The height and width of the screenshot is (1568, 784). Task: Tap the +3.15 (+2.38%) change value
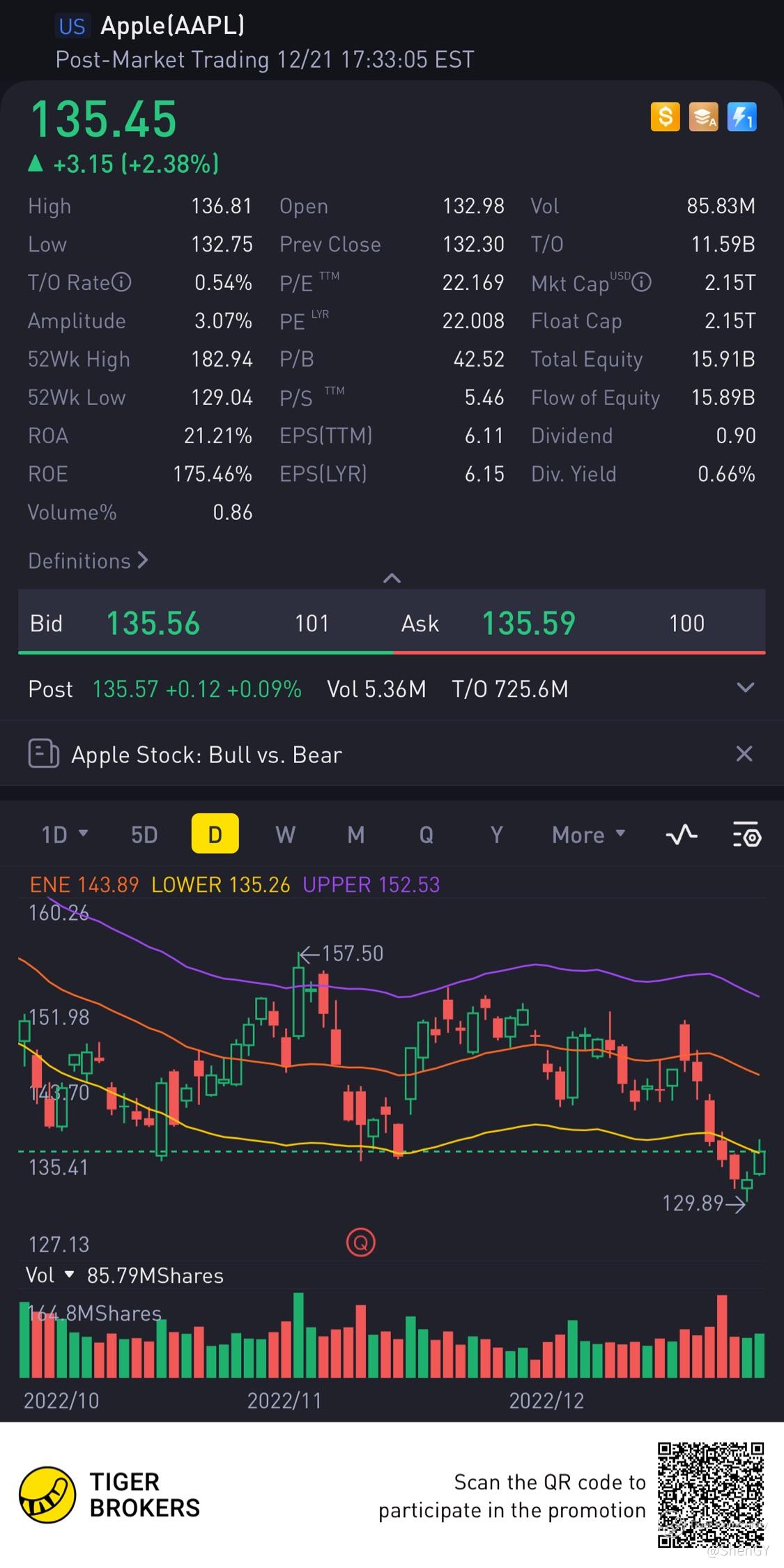[136, 164]
